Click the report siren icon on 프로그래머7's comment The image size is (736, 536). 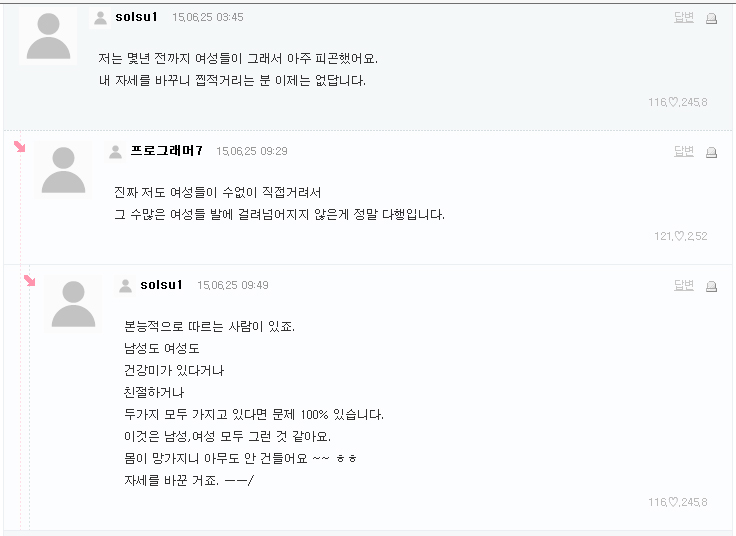711,152
